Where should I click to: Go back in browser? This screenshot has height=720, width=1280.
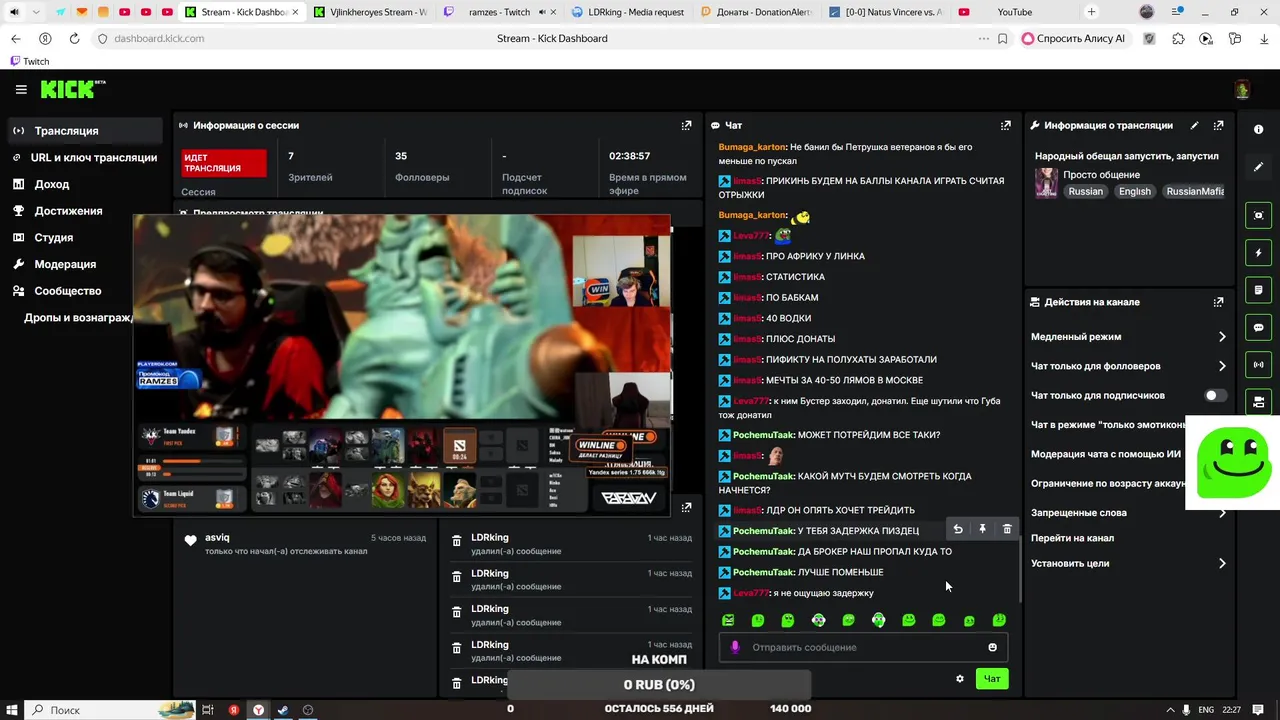(x=15, y=38)
